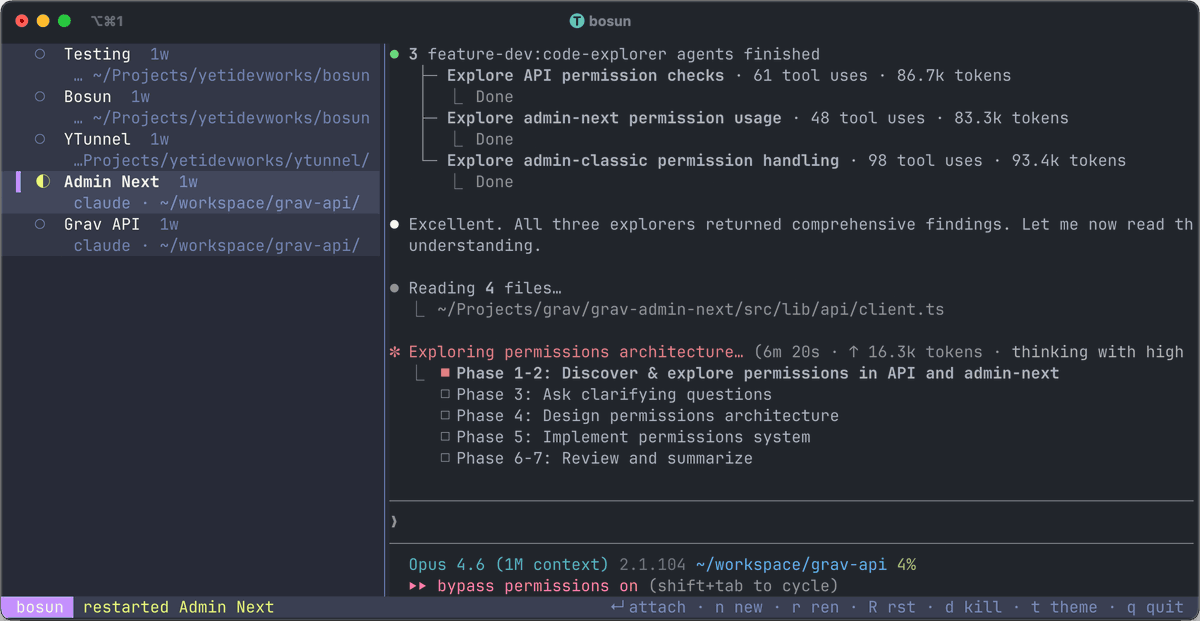The image size is (1200, 621).
Task: Click the bosun mode badge in status bar
Action: [39, 607]
